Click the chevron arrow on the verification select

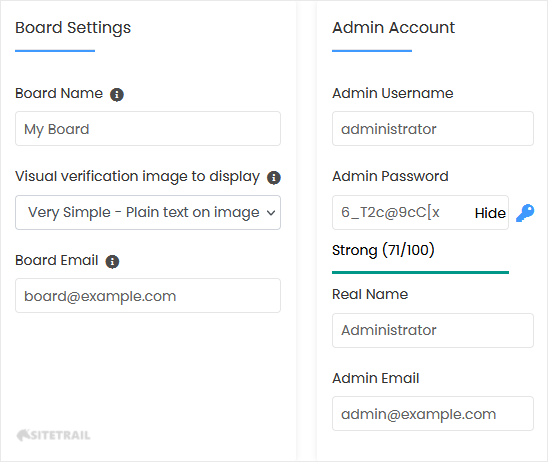(271, 212)
